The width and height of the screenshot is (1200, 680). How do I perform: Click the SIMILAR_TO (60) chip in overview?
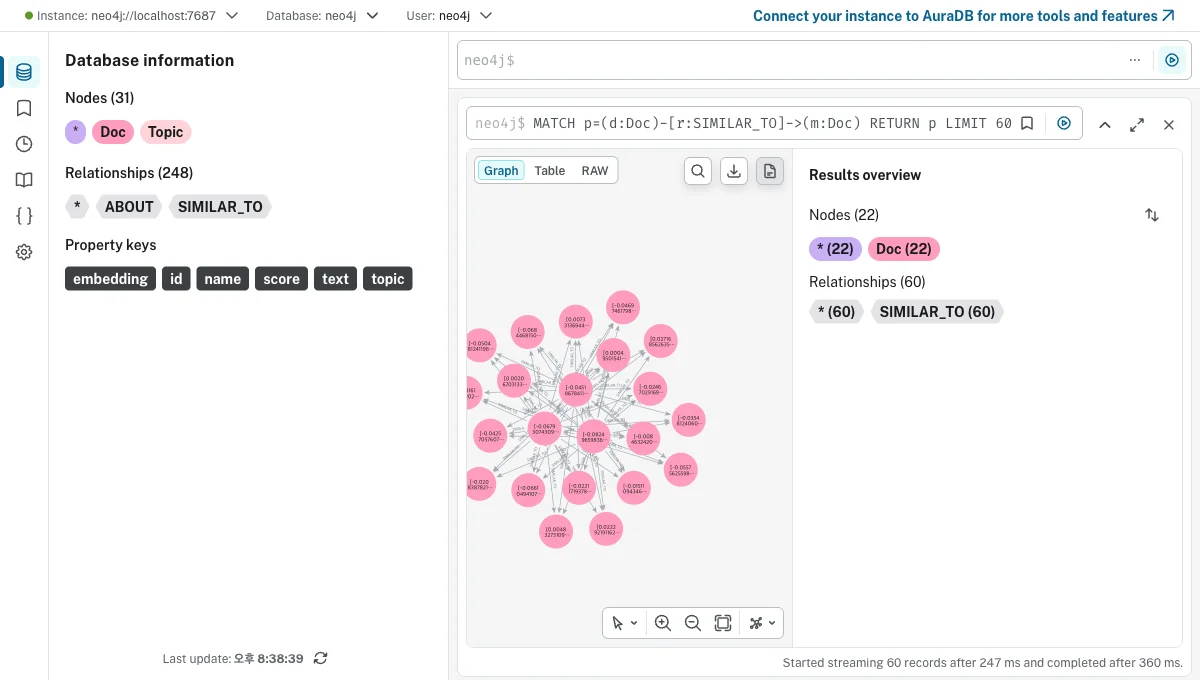pos(937,312)
